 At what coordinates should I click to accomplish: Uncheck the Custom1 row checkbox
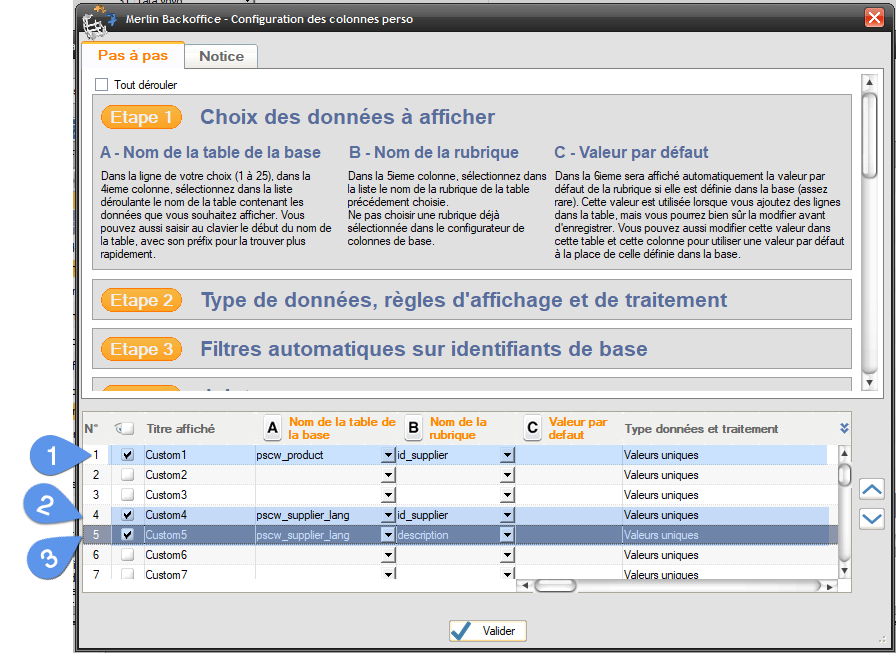[x=127, y=455]
